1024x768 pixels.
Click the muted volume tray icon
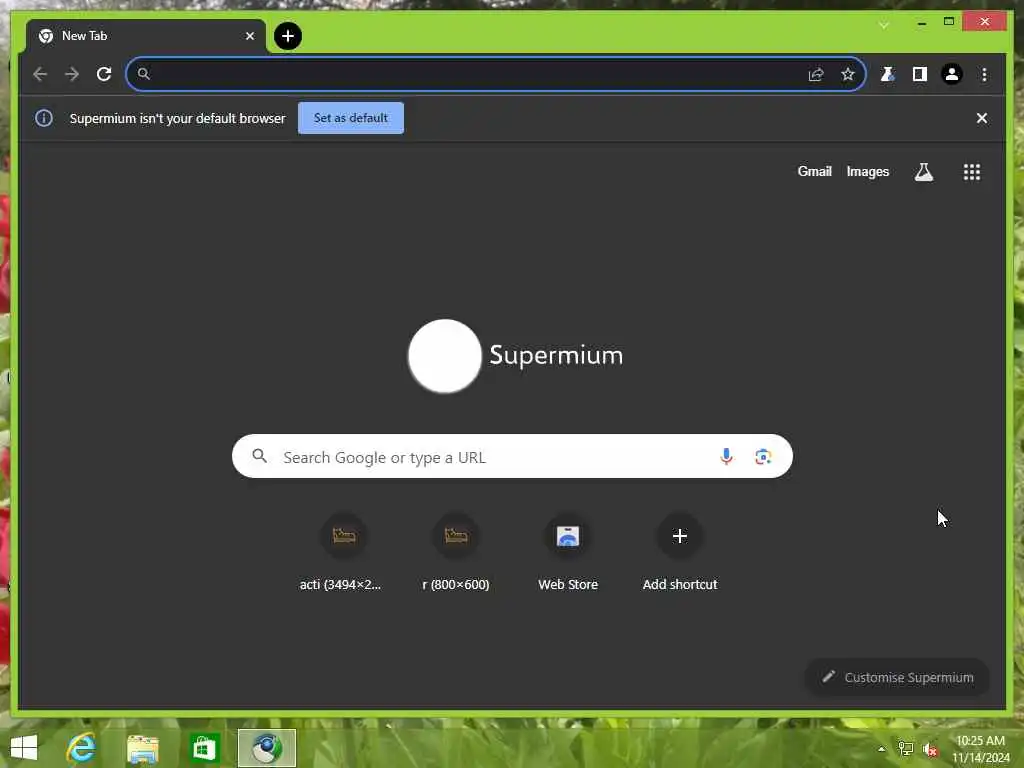[930, 749]
